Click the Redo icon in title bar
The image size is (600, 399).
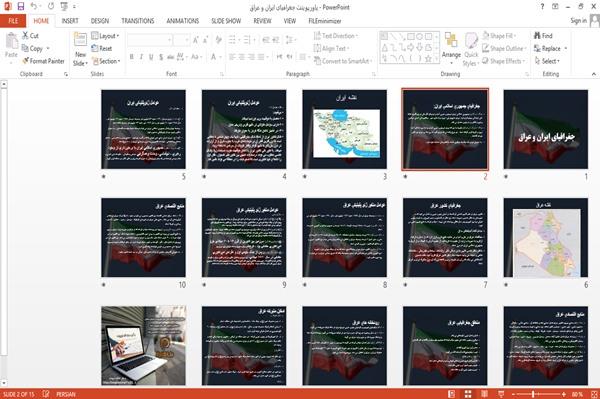[51, 7]
